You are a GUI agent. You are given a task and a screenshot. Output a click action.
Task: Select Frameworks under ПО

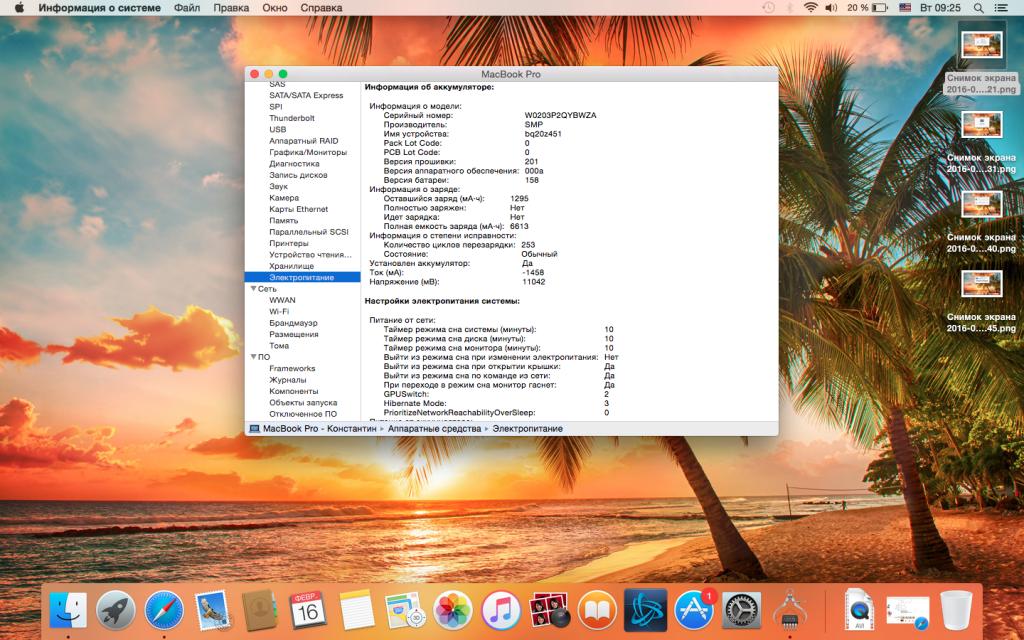(292, 368)
